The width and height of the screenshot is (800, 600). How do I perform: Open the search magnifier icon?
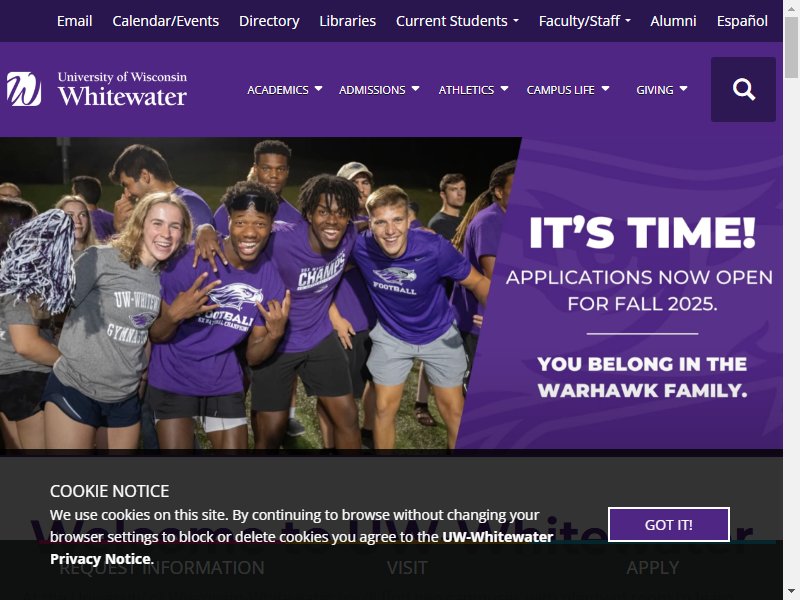(743, 89)
